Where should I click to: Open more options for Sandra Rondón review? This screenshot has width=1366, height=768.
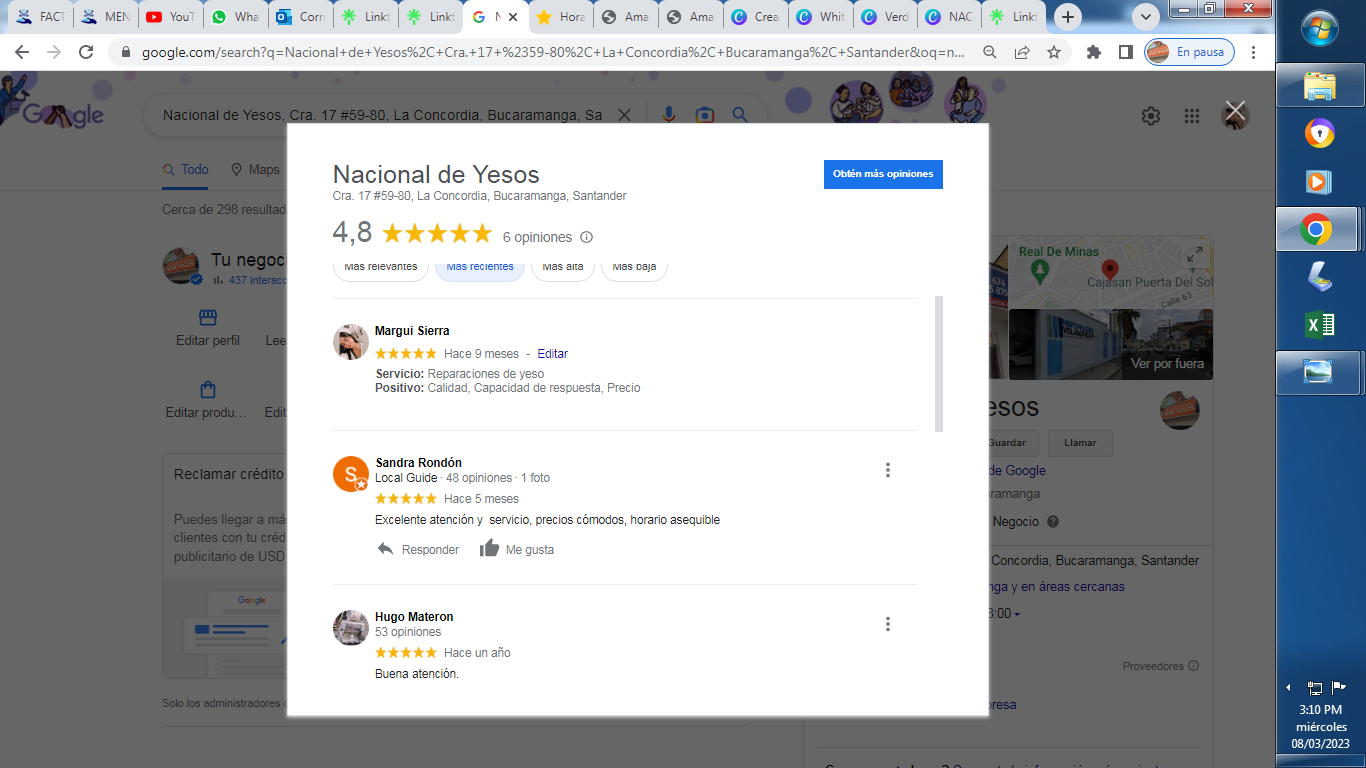tap(888, 470)
